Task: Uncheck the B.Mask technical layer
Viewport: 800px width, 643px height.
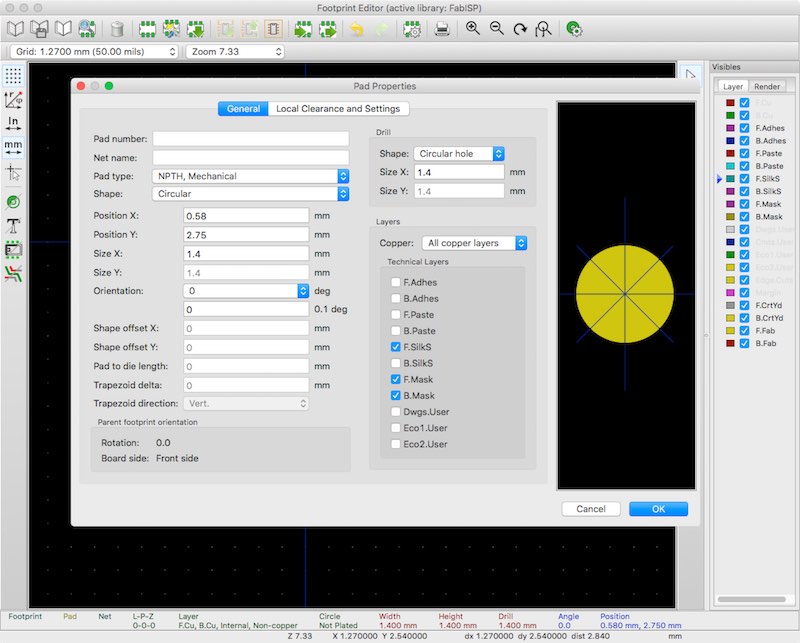Action: (x=394, y=395)
